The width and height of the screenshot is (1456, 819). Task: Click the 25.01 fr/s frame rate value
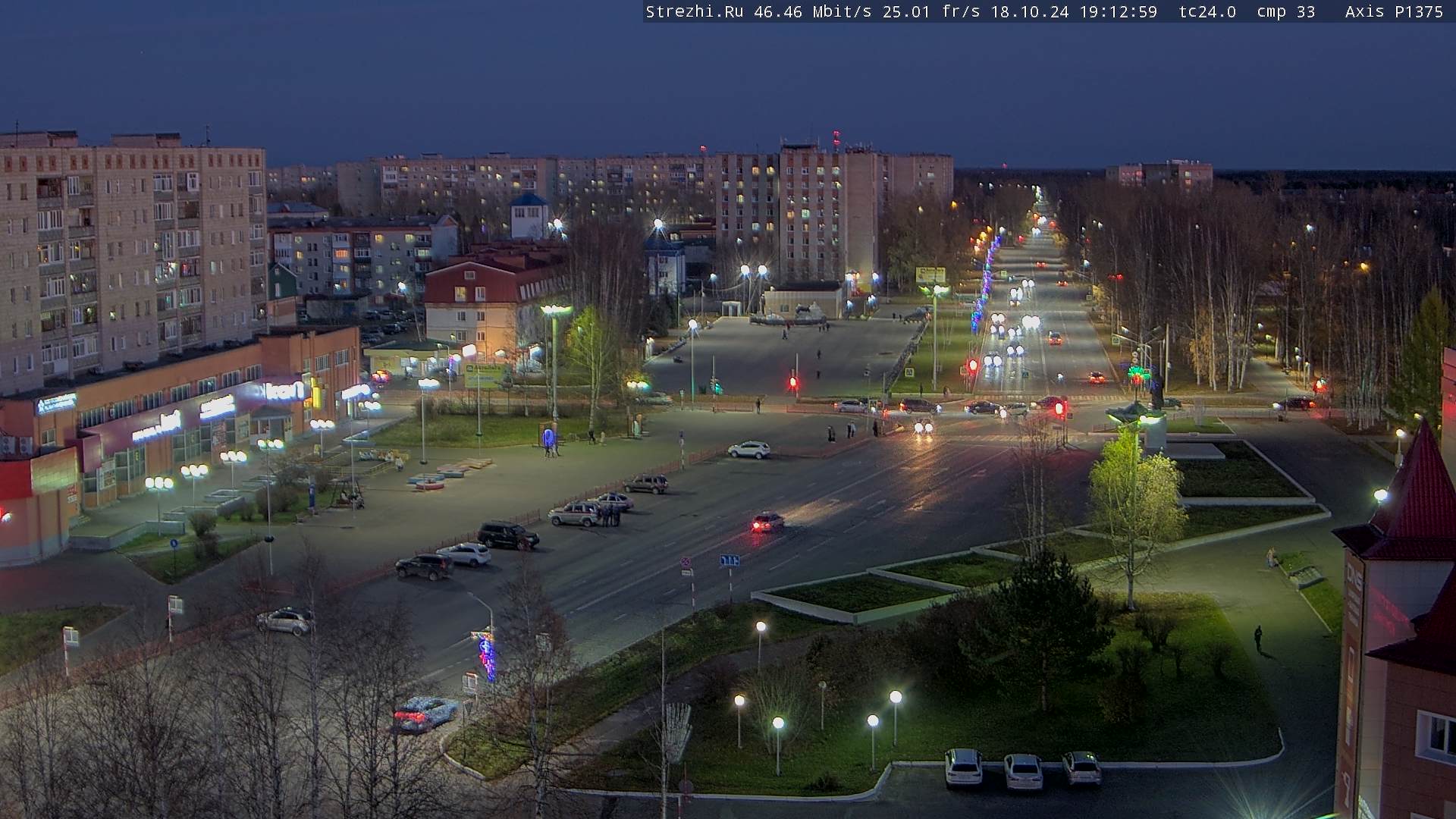[x=931, y=12]
